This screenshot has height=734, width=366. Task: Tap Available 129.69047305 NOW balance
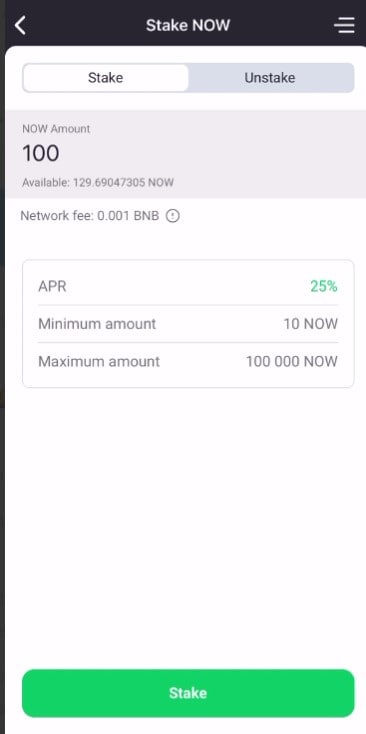(98, 183)
